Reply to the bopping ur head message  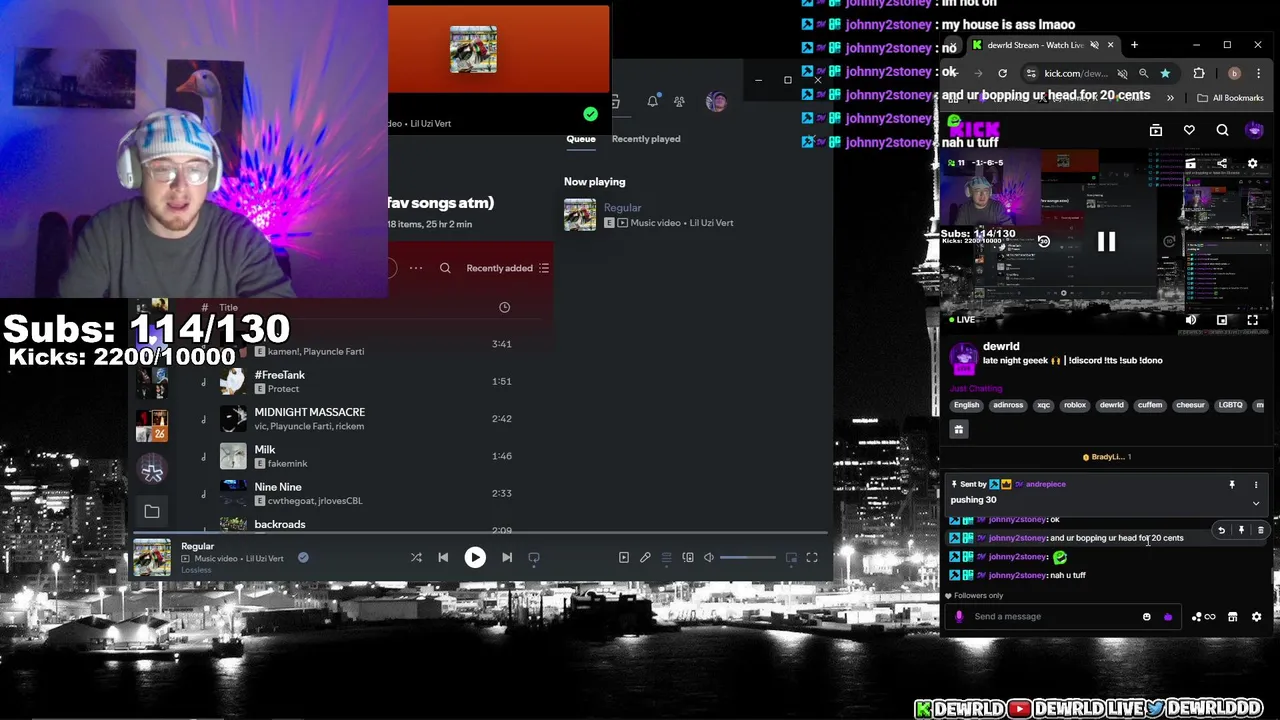click(x=1221, y=530)
